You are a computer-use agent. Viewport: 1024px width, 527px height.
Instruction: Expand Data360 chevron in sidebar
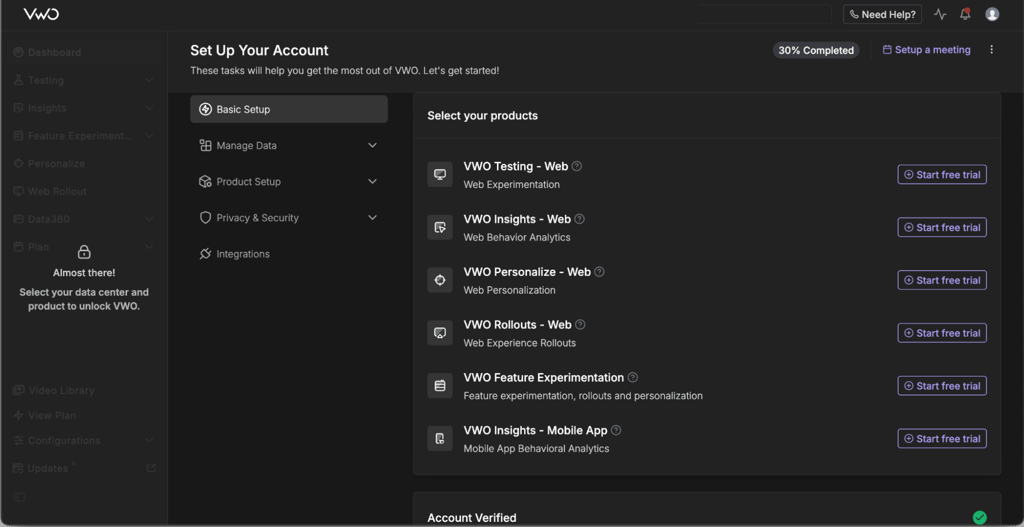149,219
